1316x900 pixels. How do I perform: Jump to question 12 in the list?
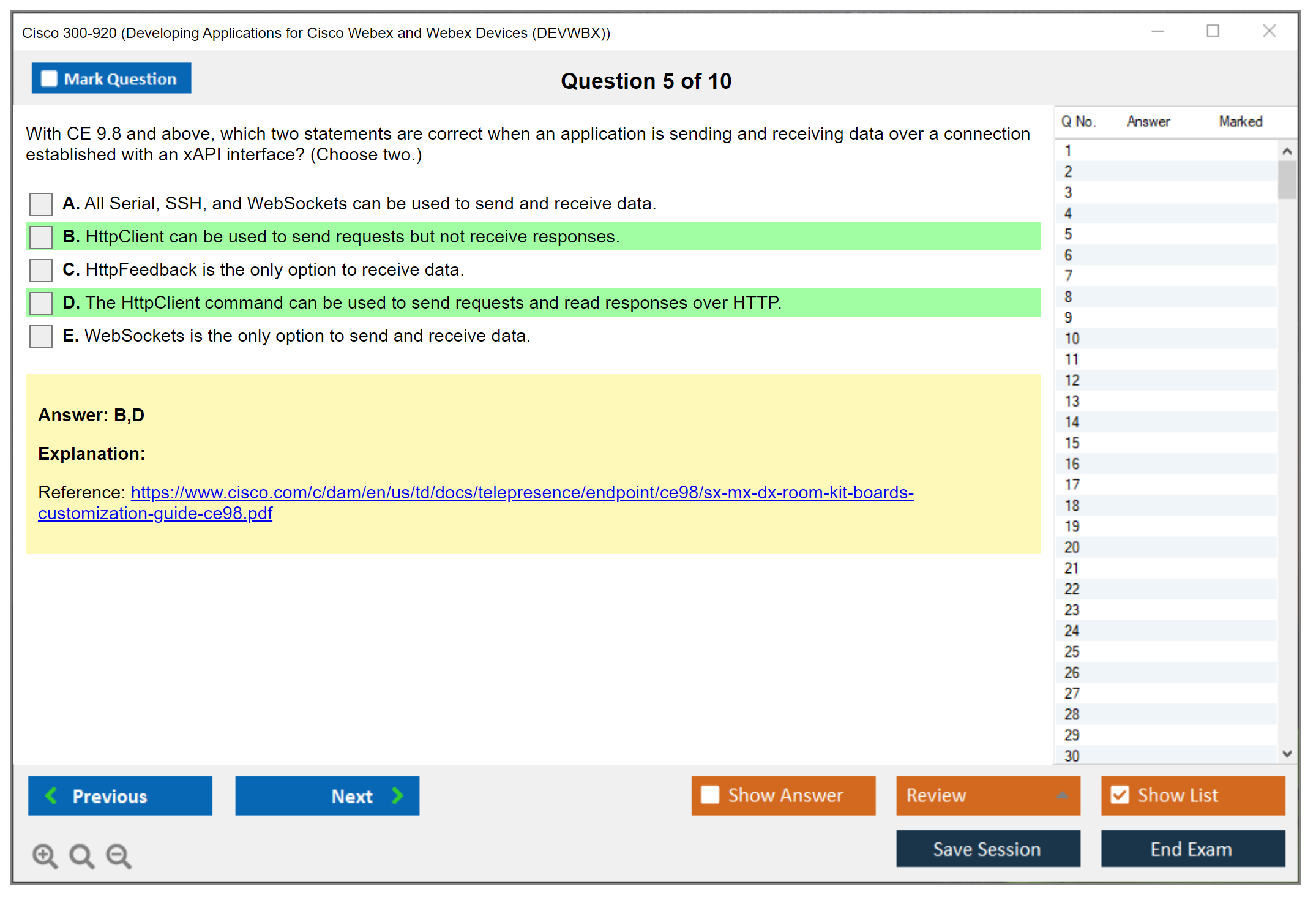pos(1072,380)
